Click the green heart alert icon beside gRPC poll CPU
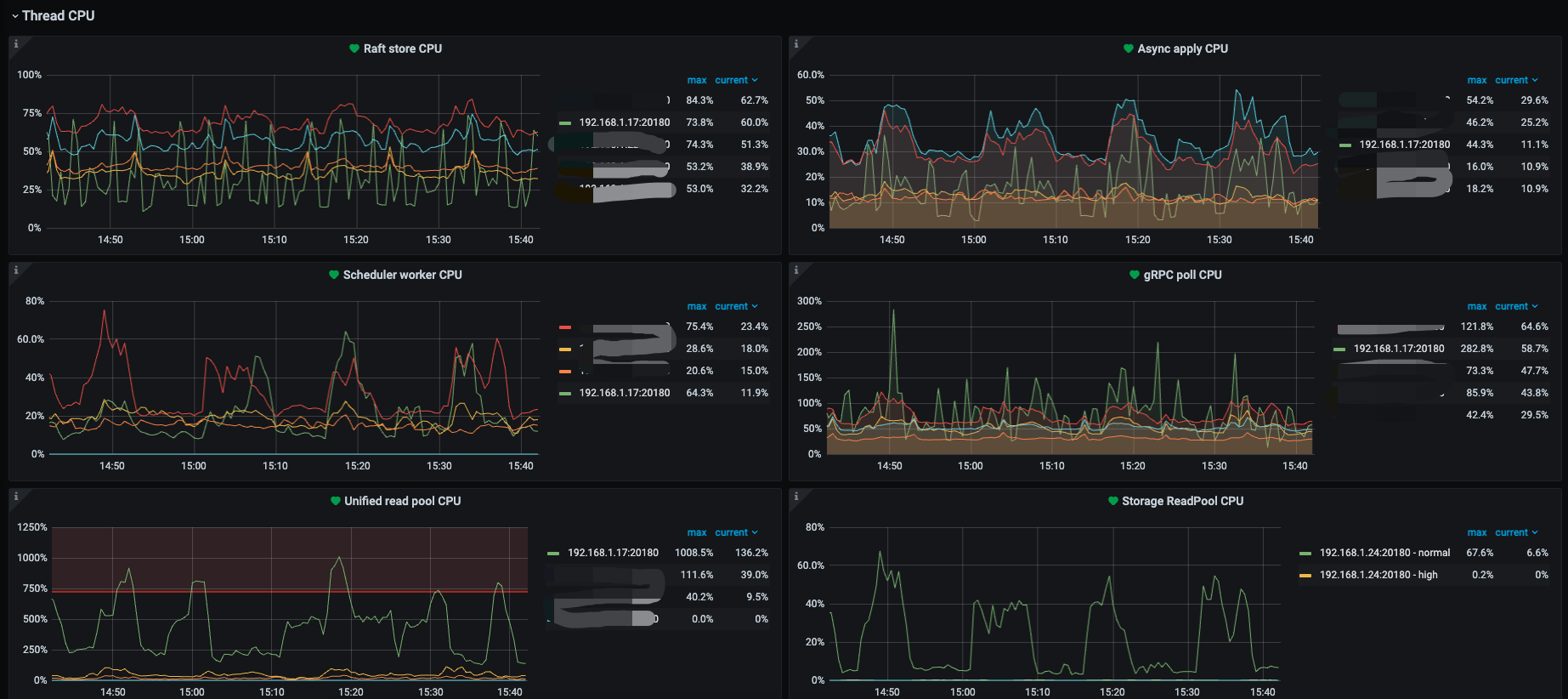The width and height of the screenshot is (1568, 699). (x=1135, y=275)
